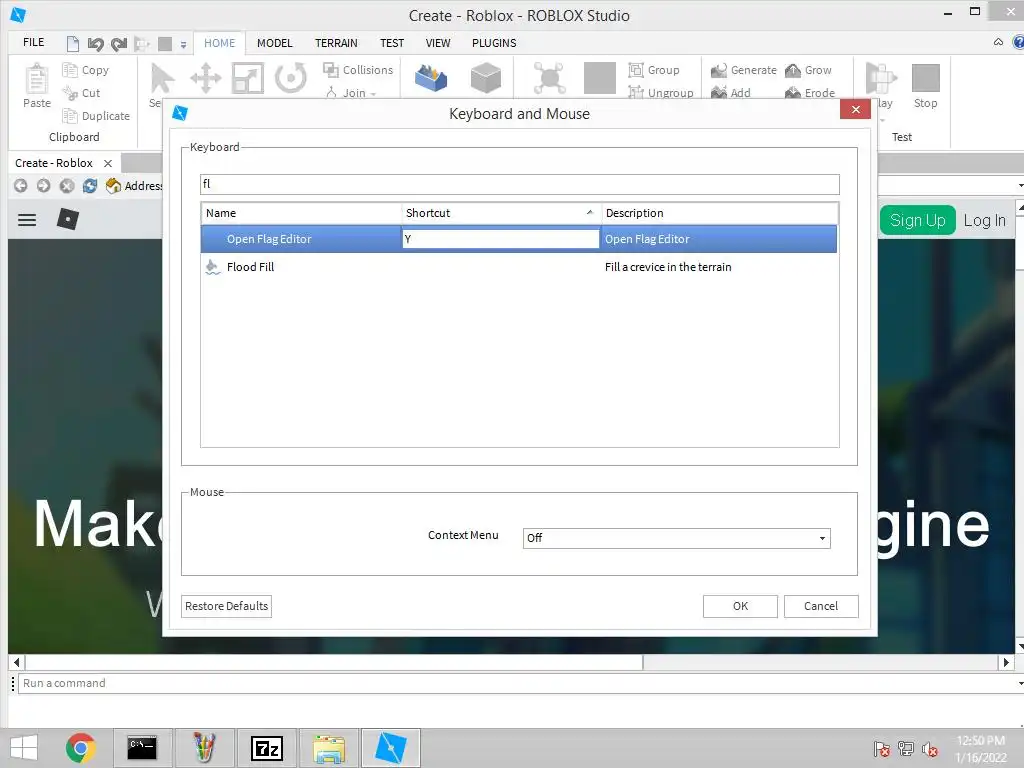1024x768 pixels.
Task: Click the horizontal scrollbar right arrow
Action: [x=1006, y=662]
